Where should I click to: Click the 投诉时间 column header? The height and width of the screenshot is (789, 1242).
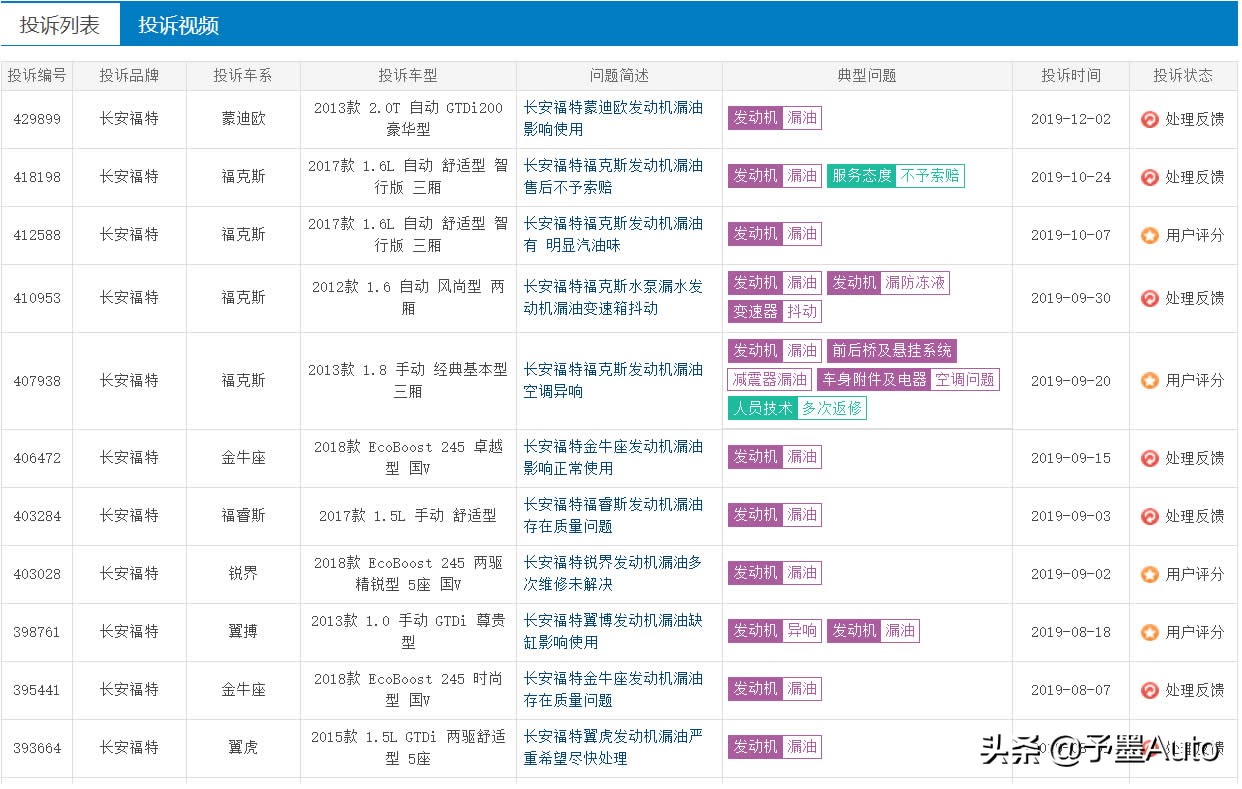point(1070,76)
